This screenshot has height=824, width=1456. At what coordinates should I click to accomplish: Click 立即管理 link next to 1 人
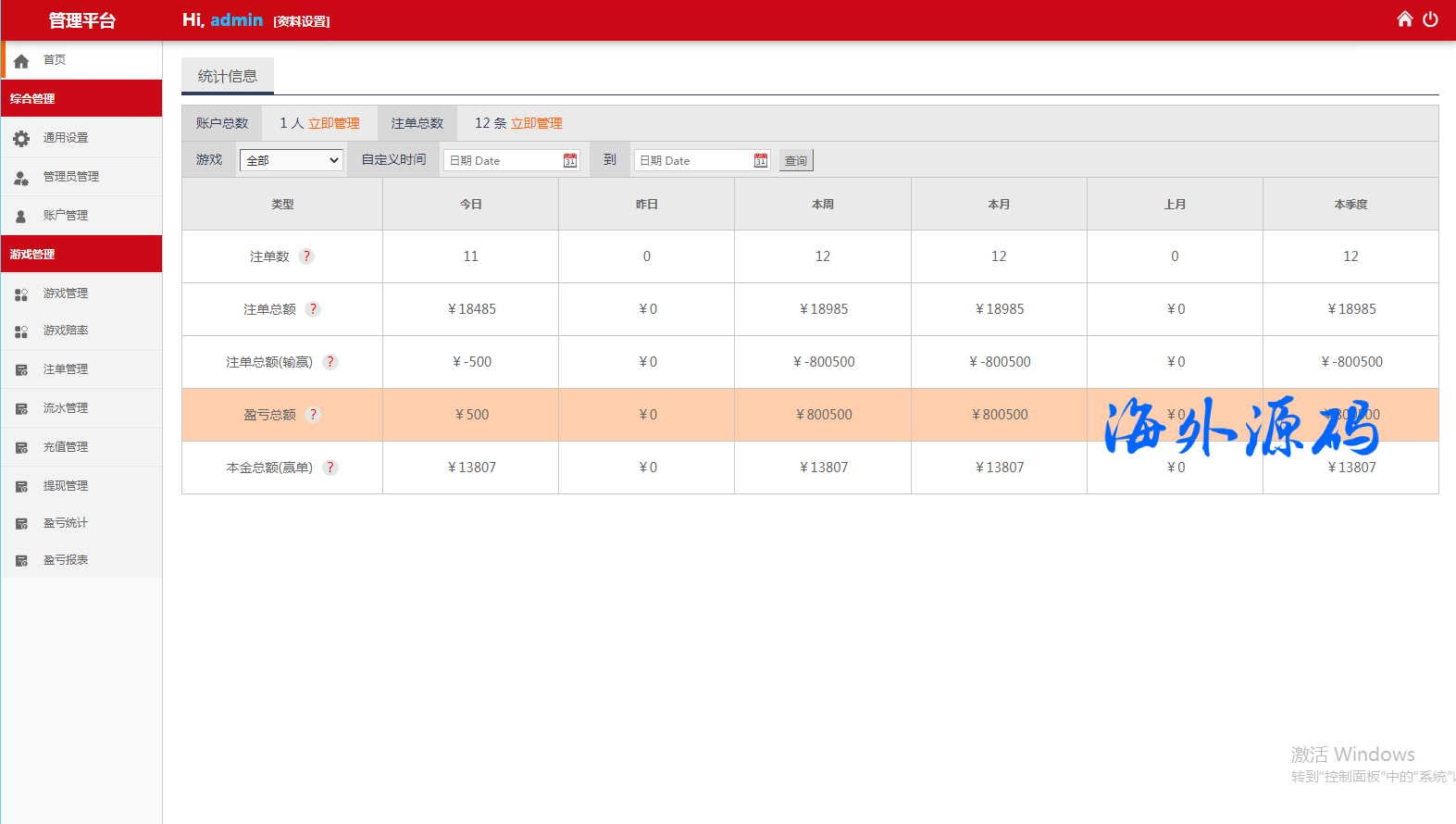tap(333, 123)
